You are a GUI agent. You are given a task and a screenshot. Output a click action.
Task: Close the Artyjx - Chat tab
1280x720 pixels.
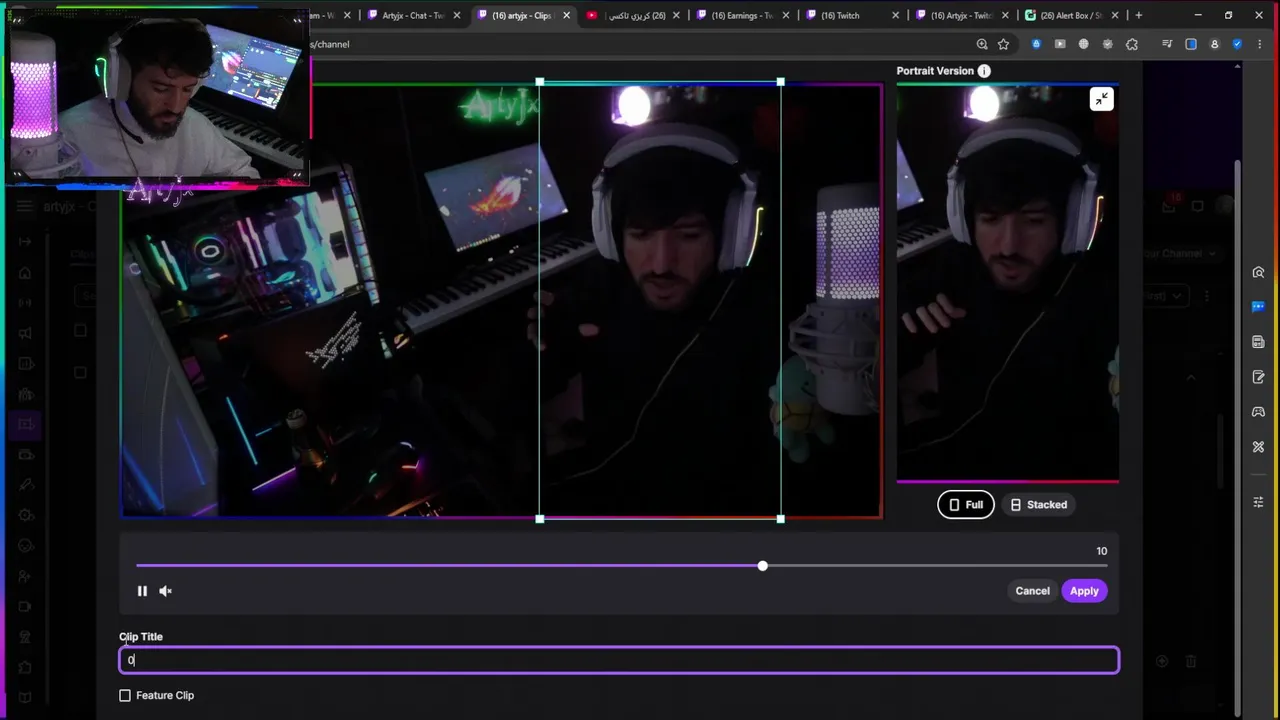tap(457, 15)
